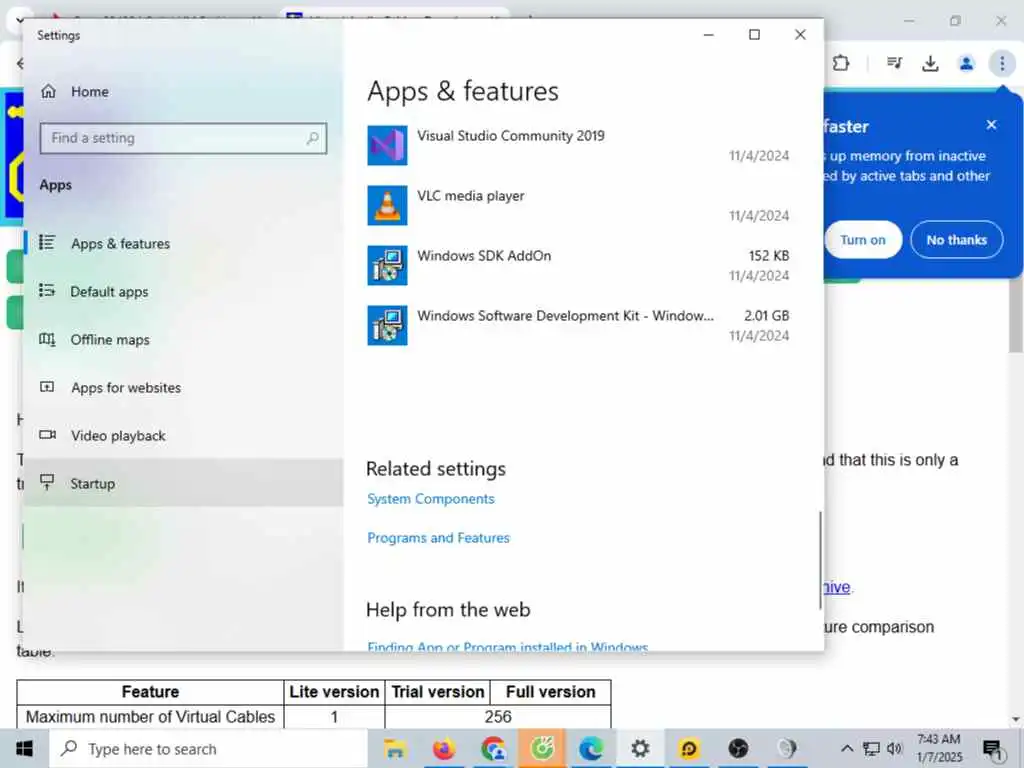Click the magnifier icon in Find a setting

pos(313,138)
